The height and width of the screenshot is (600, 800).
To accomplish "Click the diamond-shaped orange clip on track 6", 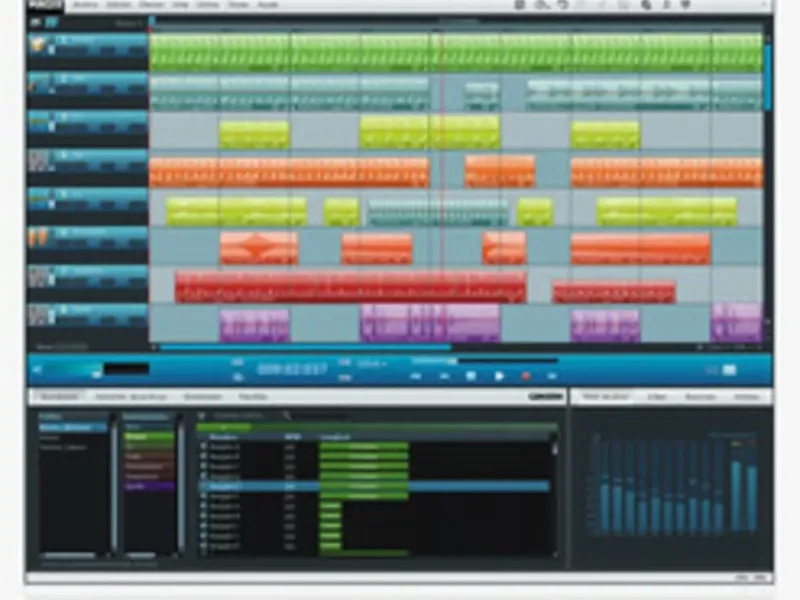I will (x=259, y=248).
